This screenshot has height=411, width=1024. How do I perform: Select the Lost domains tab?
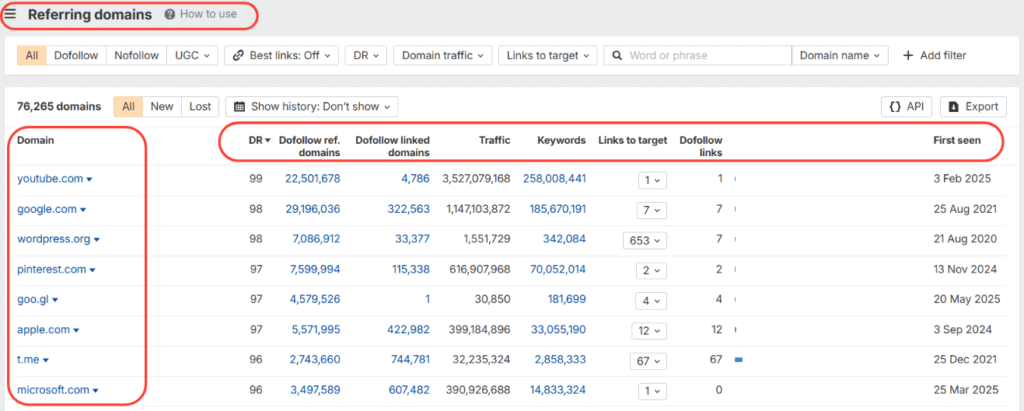200,107
